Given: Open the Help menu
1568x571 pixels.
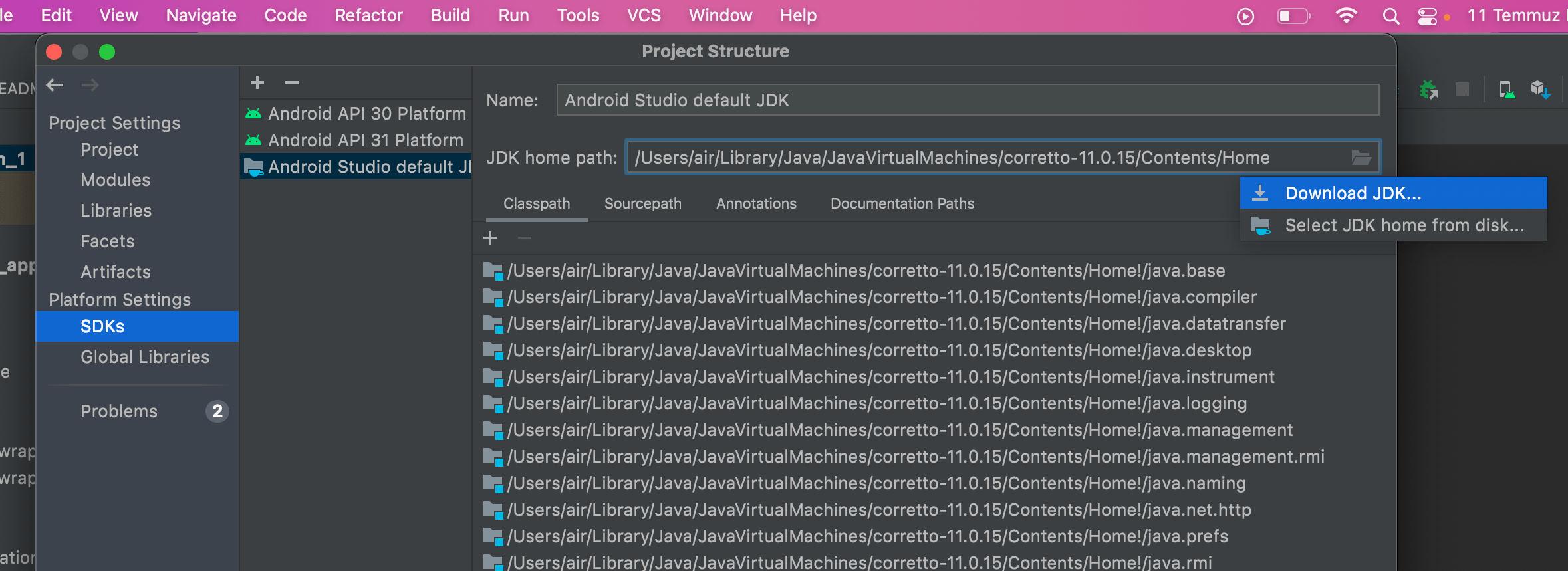Looking at the screenshot, I should [798, 15].
